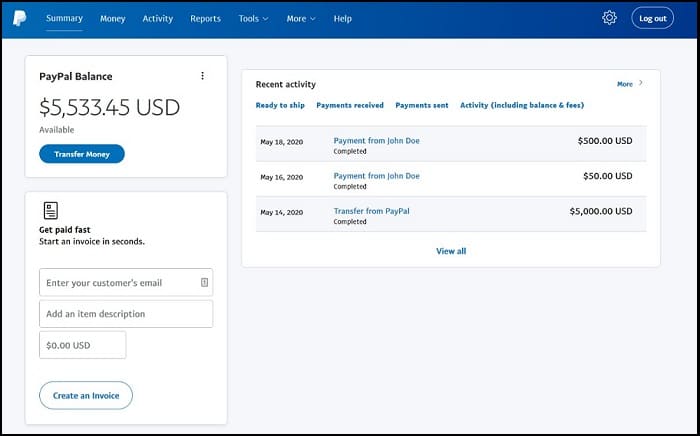Click the $5,533.45 USD balance amount
Image resolution: width=700 pixels, height=436 pixels.
[x=109, y=108]
